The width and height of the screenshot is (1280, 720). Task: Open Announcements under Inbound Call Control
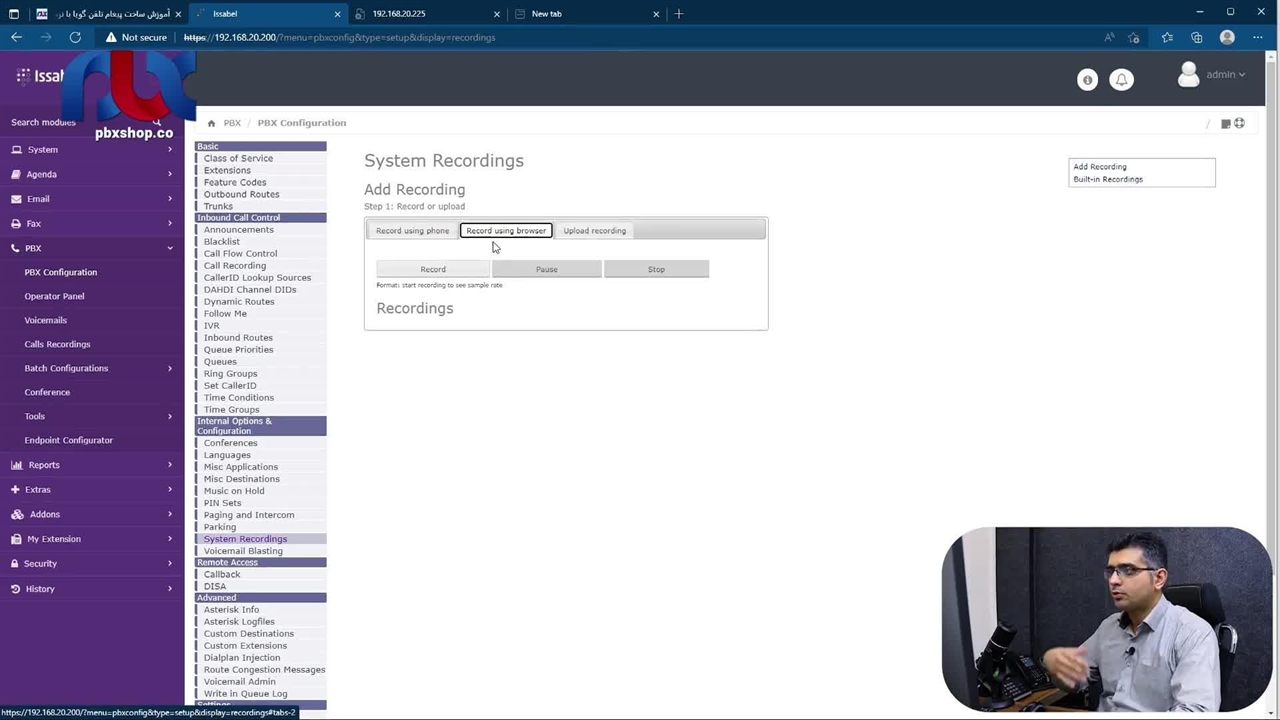(x=238, y=230)
